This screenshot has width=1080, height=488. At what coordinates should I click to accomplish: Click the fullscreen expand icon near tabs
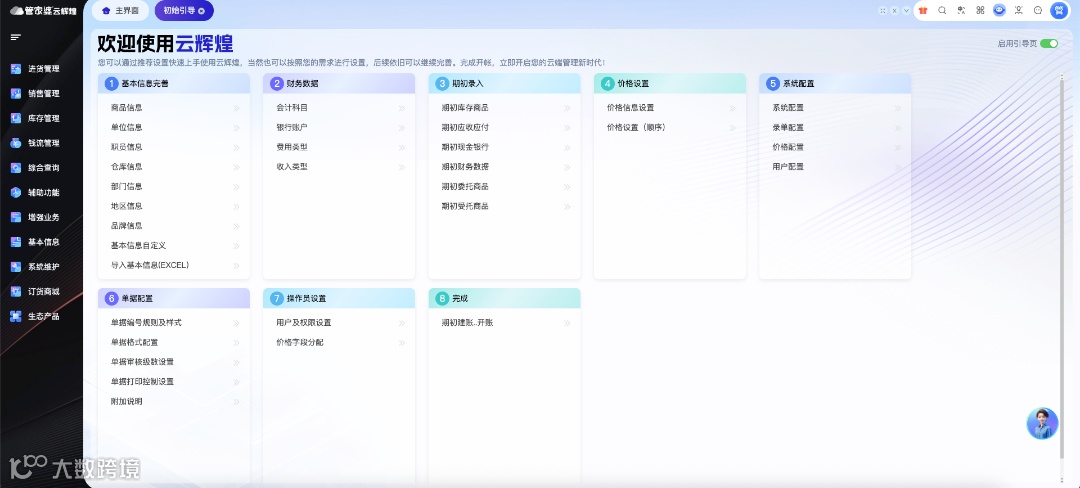[882, 10]
